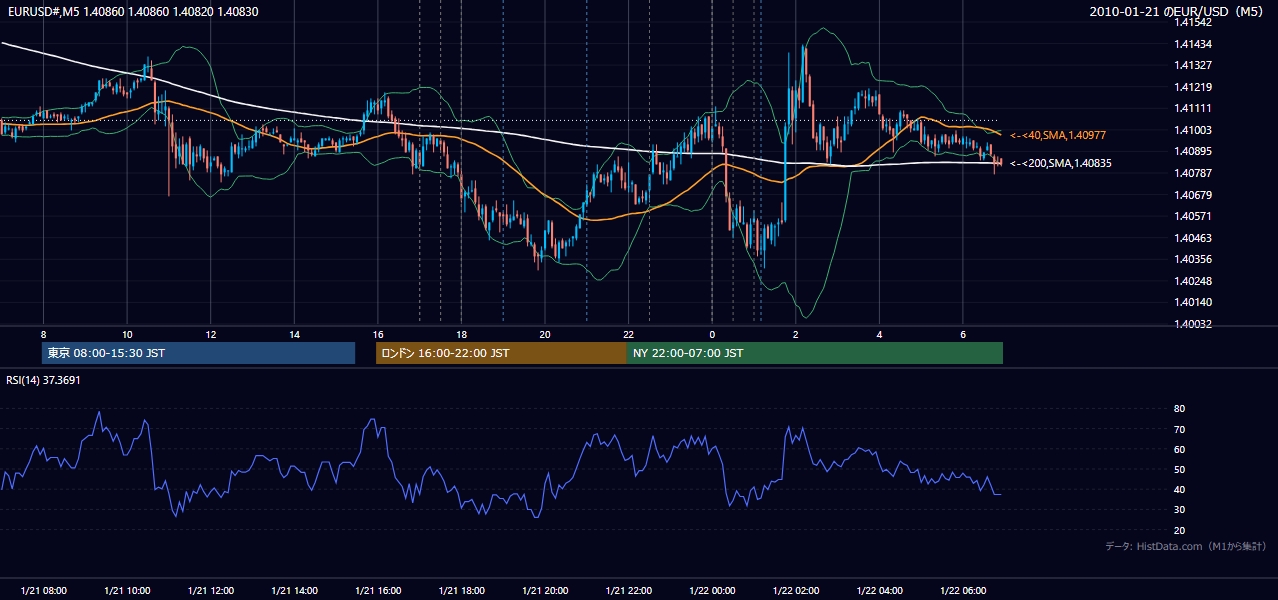Image resolution: width=1278 pixels, height=600 pixels.
Task: Click price axis value 1.40356
Action: pos(1194,259)
